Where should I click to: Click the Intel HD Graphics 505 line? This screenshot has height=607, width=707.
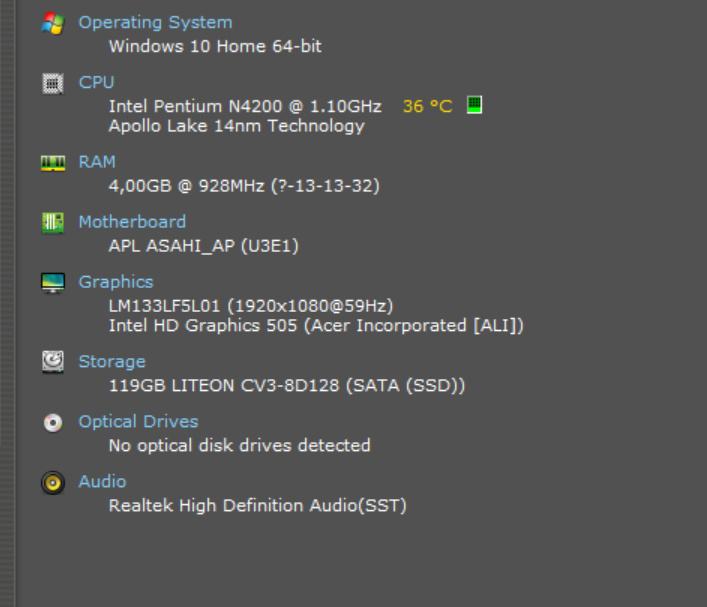pyautogui.click(x=316, y=325)
